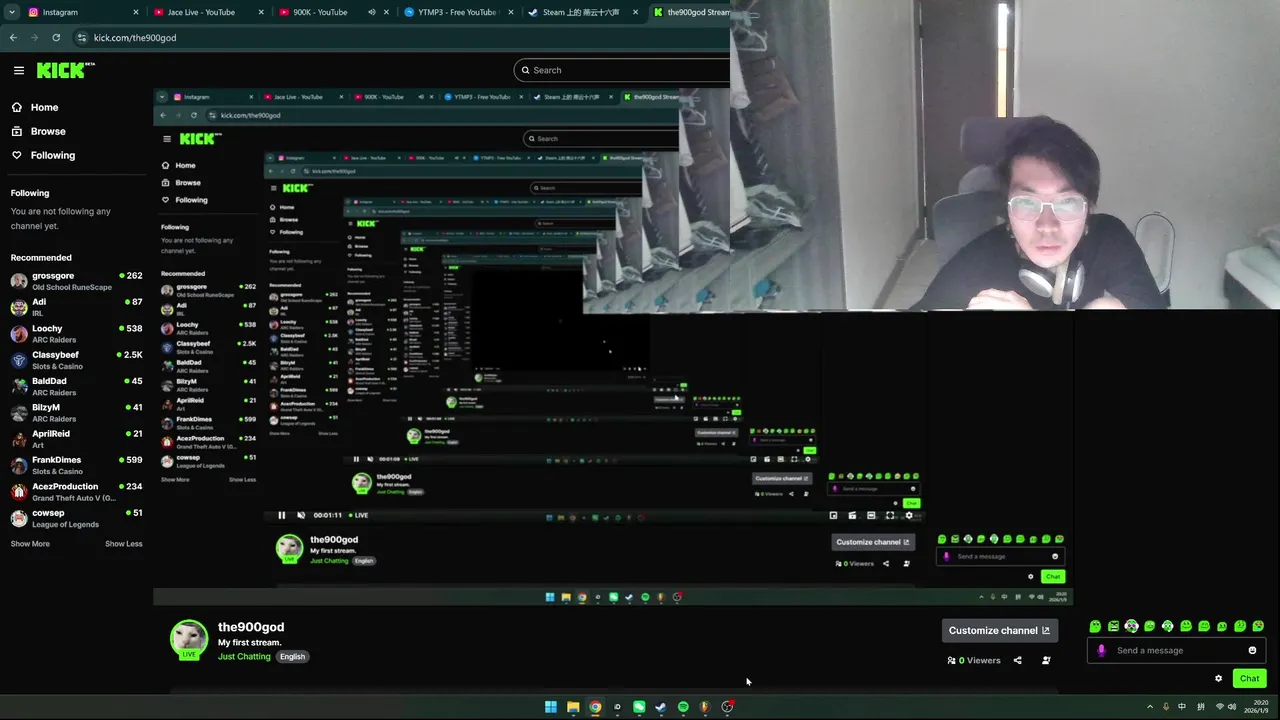This screenshot has height=720, width=1280.
Task: Open WeChat from taskbar
Action: [x=639, y=707]
